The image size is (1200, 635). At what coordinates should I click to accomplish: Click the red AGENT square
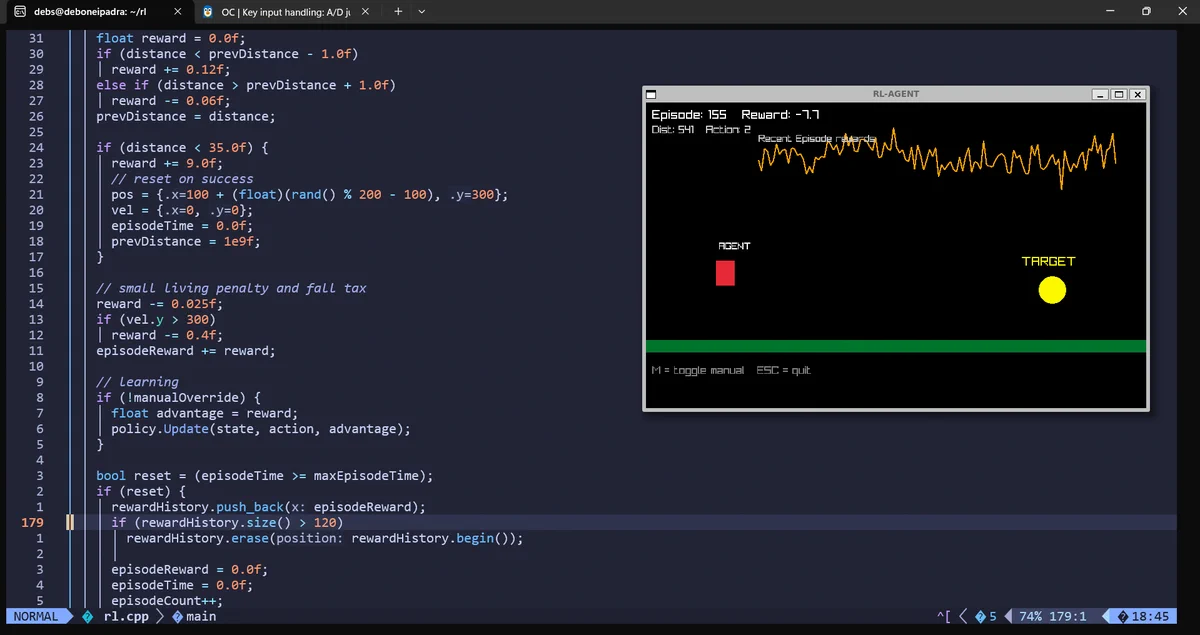(725, 273)
